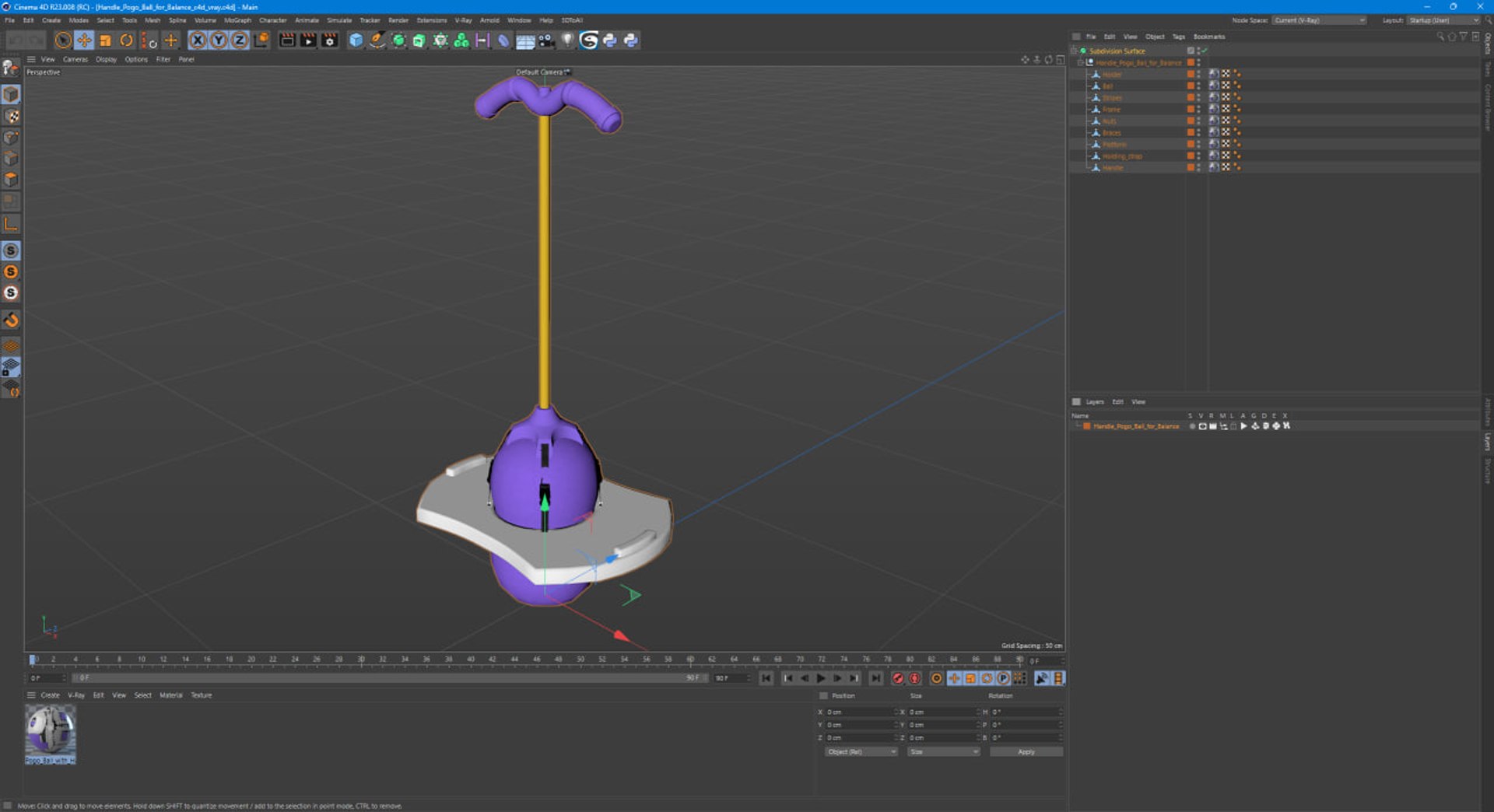Toggle Z axis lock
This screenshot has height=812, width=1494.
(x=240, y=40)
